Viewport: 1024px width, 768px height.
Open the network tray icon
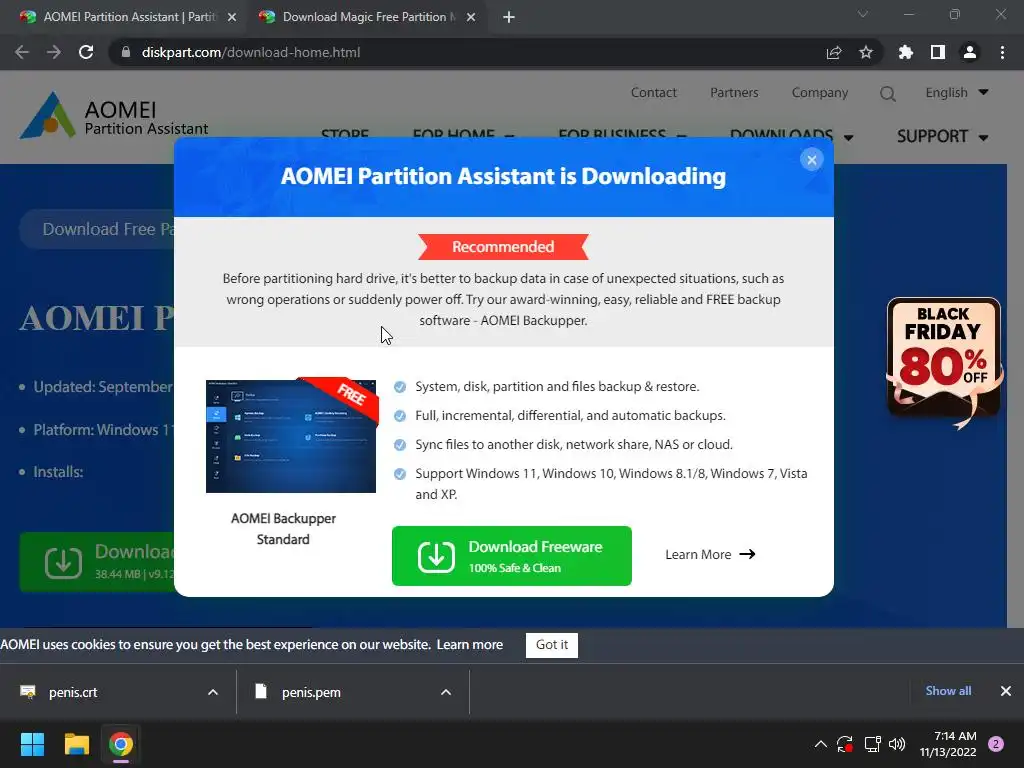point(872,744)
